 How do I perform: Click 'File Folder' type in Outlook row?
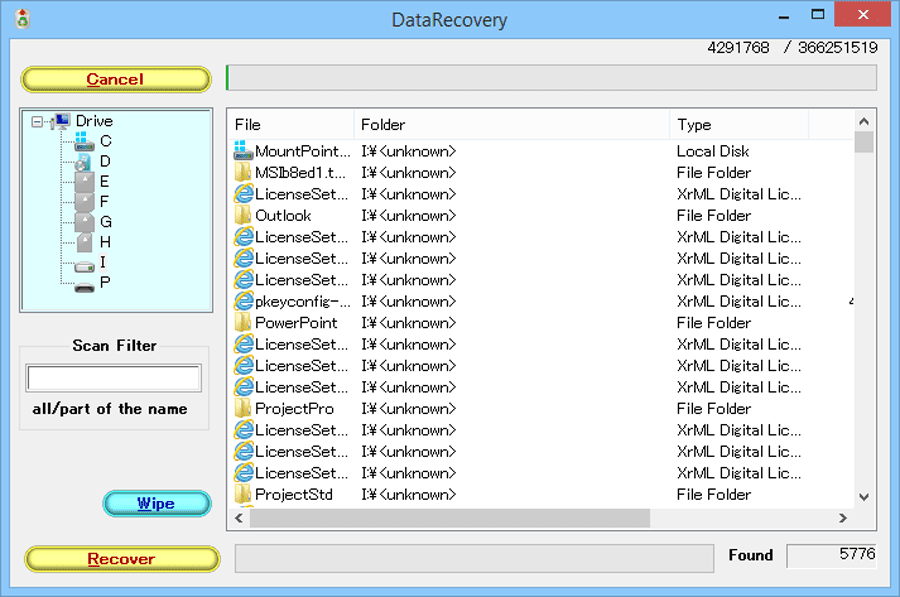coord(713,216)
